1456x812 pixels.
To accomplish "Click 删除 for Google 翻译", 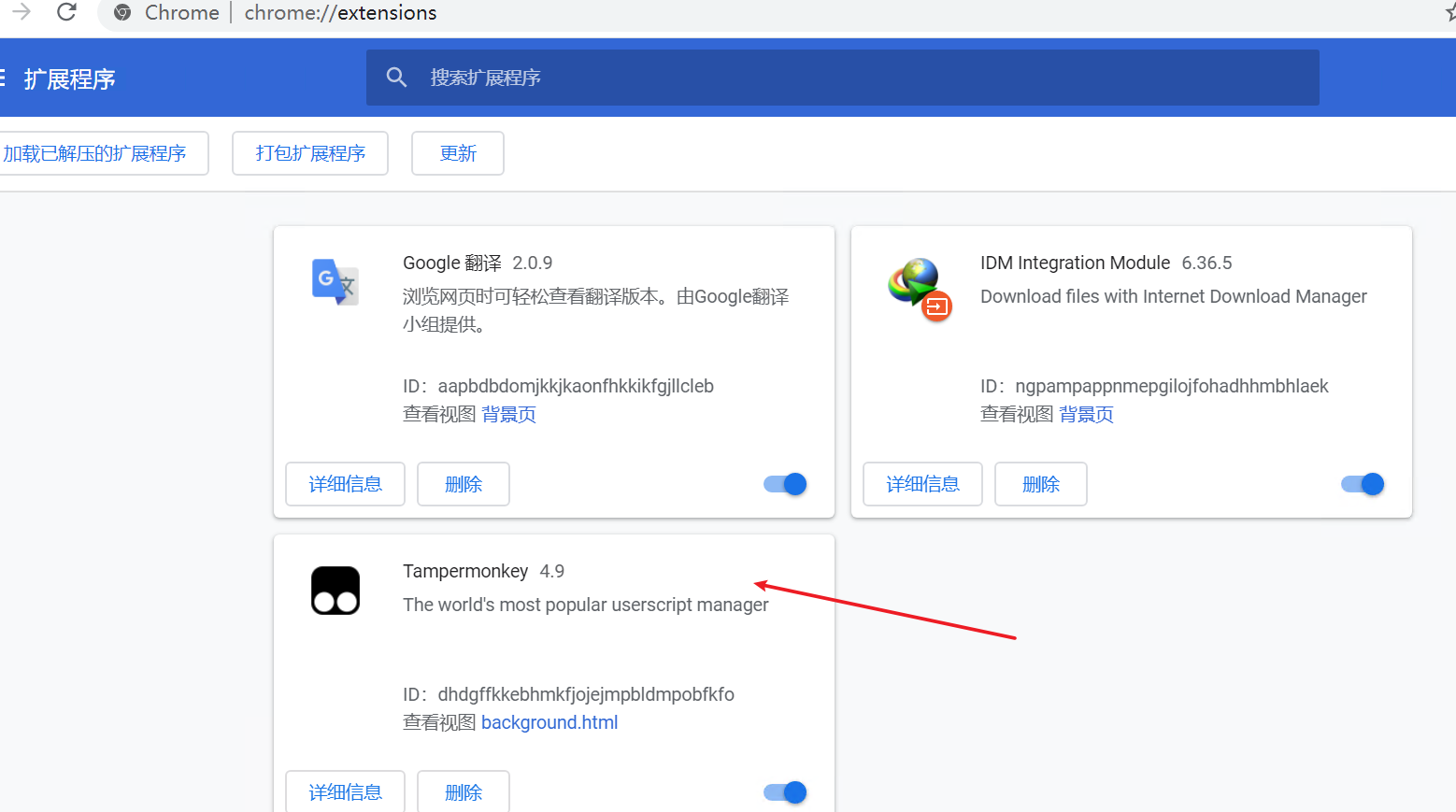I will pos(464,484).
